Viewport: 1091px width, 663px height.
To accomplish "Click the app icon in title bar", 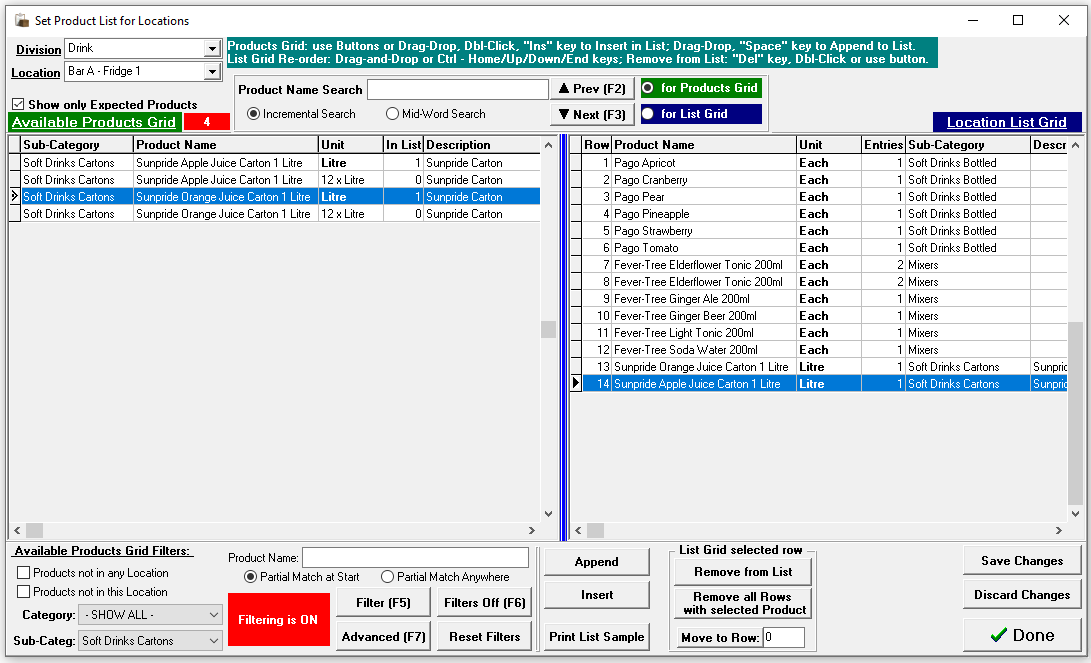I will pyautogui.click(x=21, y=20).
